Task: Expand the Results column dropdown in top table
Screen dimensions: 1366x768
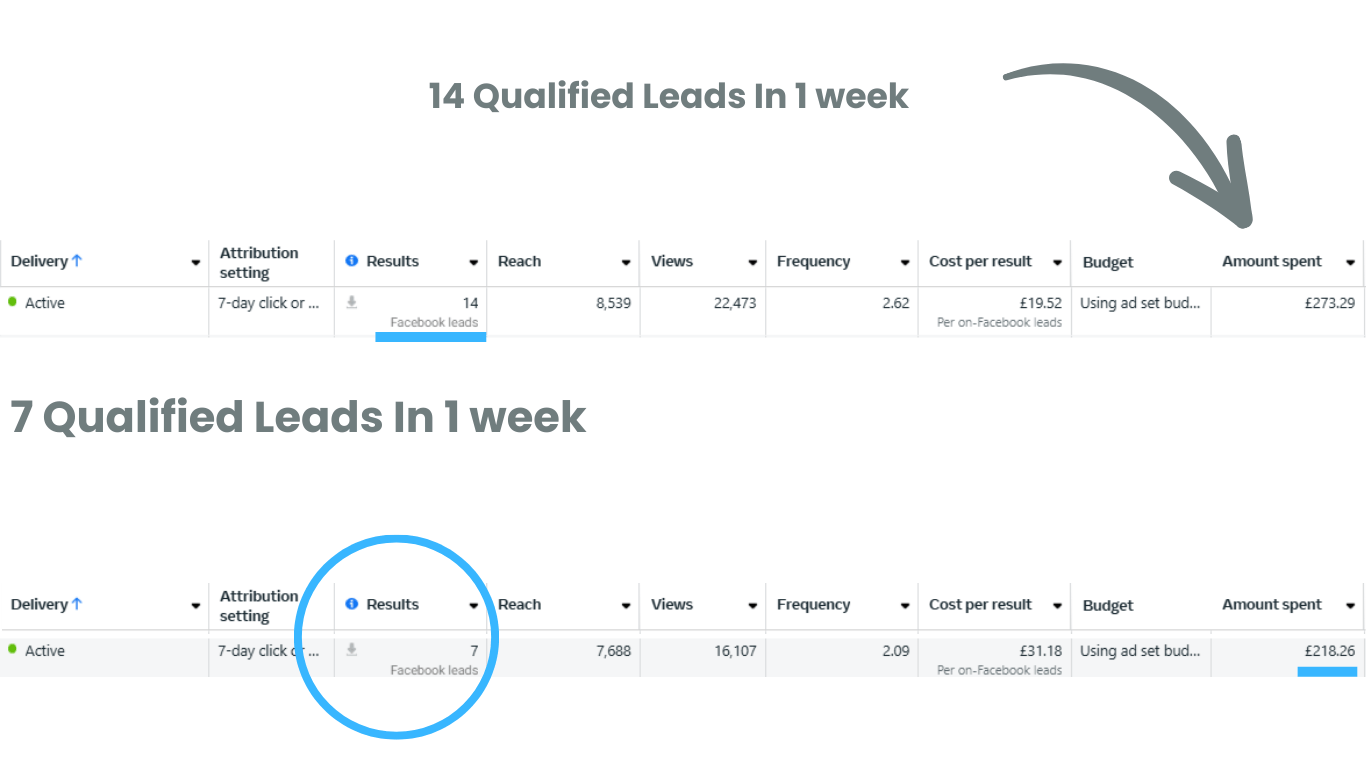Action: click(473, 263)
